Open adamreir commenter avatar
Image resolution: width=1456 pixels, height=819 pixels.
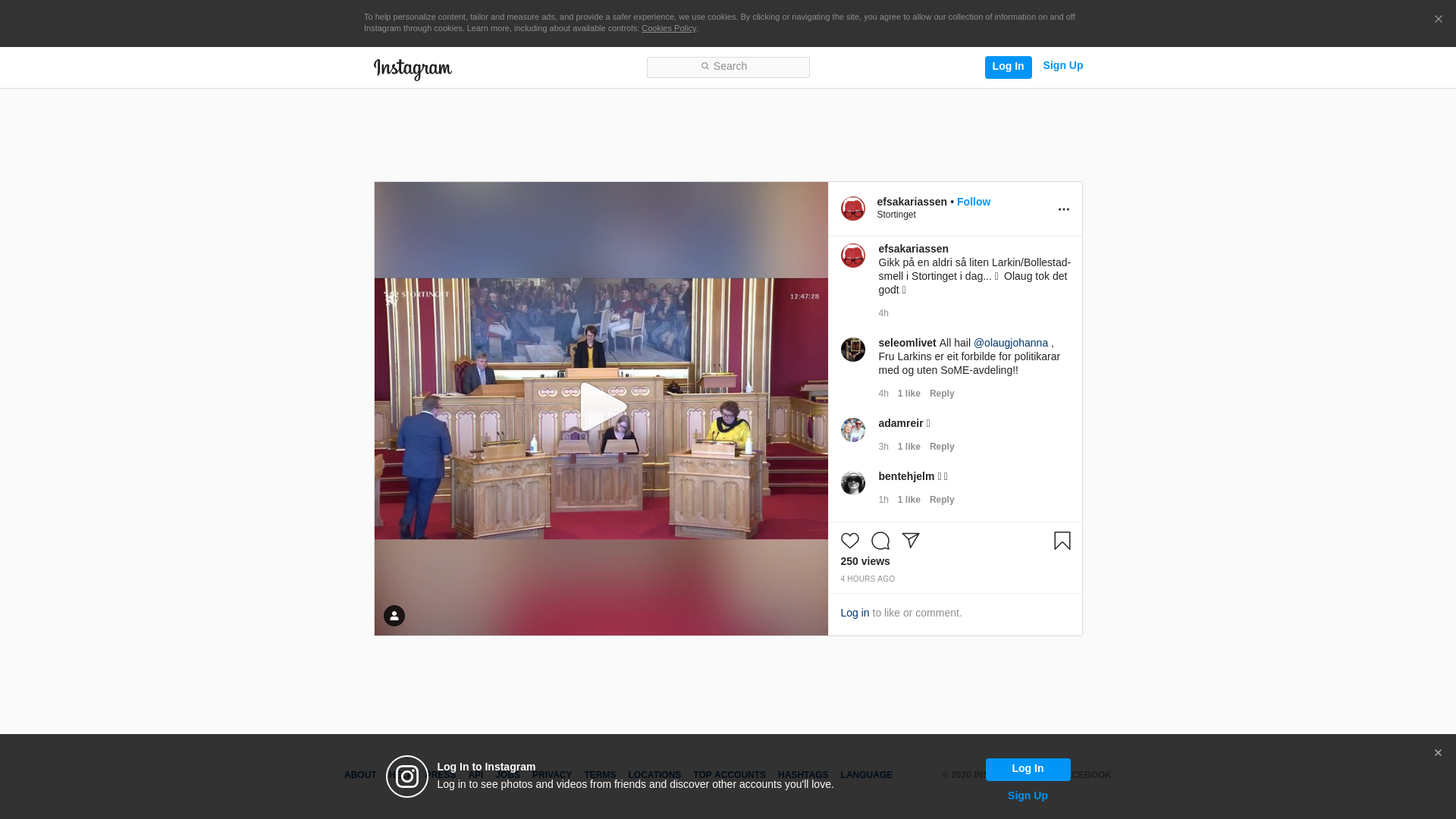click(853, 430)
